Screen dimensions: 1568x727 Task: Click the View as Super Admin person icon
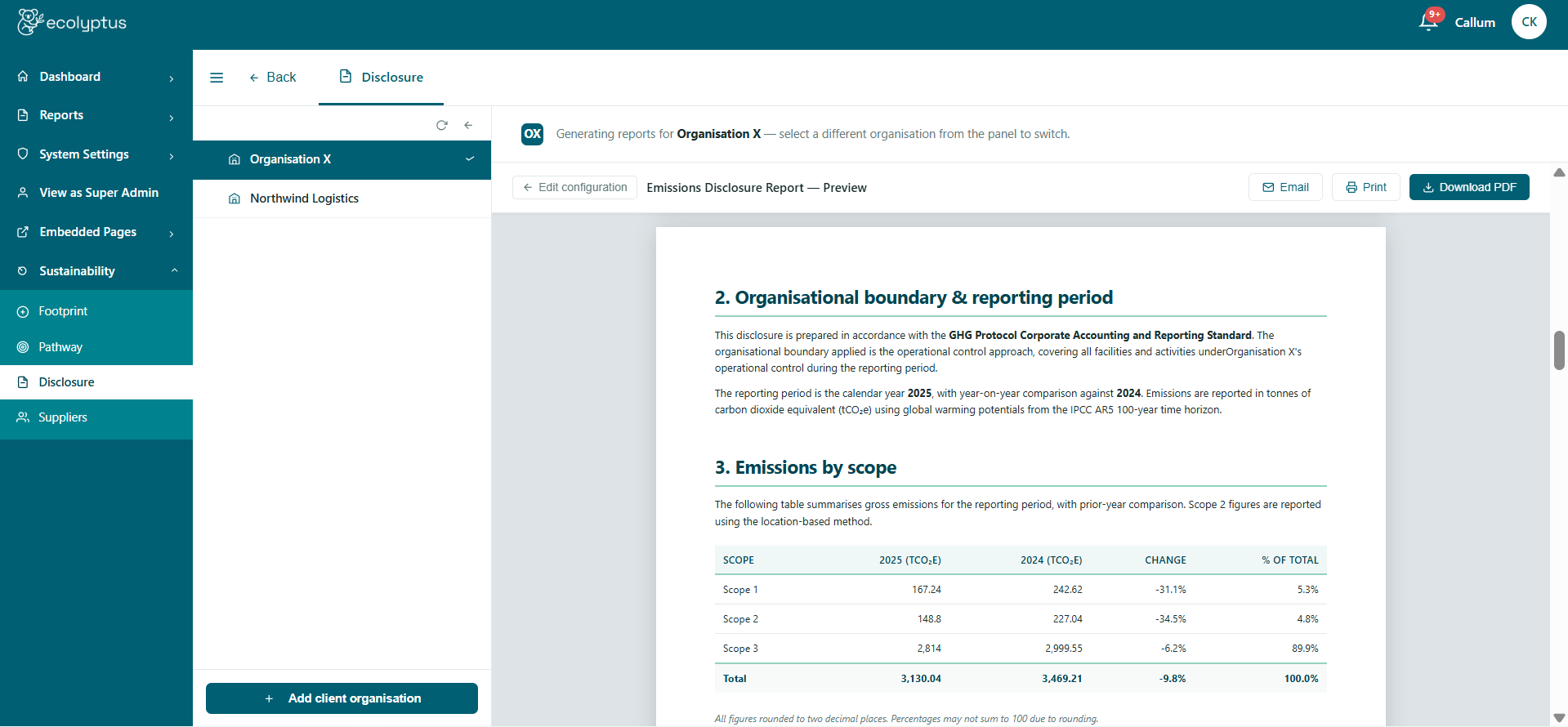(23, 193)
